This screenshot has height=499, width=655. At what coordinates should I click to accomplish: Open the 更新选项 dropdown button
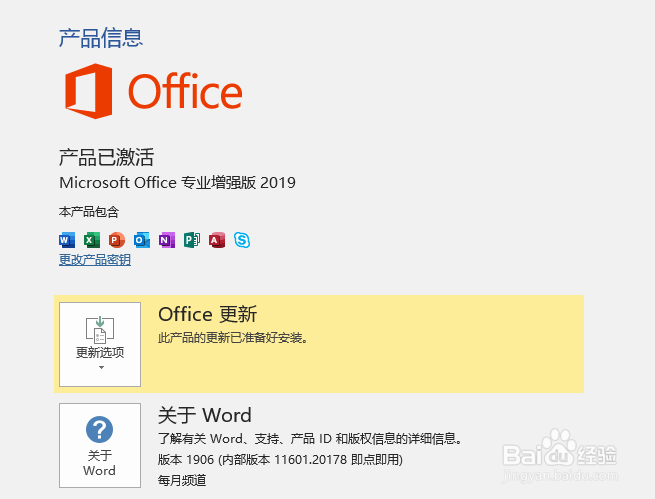tap(100, 344)
